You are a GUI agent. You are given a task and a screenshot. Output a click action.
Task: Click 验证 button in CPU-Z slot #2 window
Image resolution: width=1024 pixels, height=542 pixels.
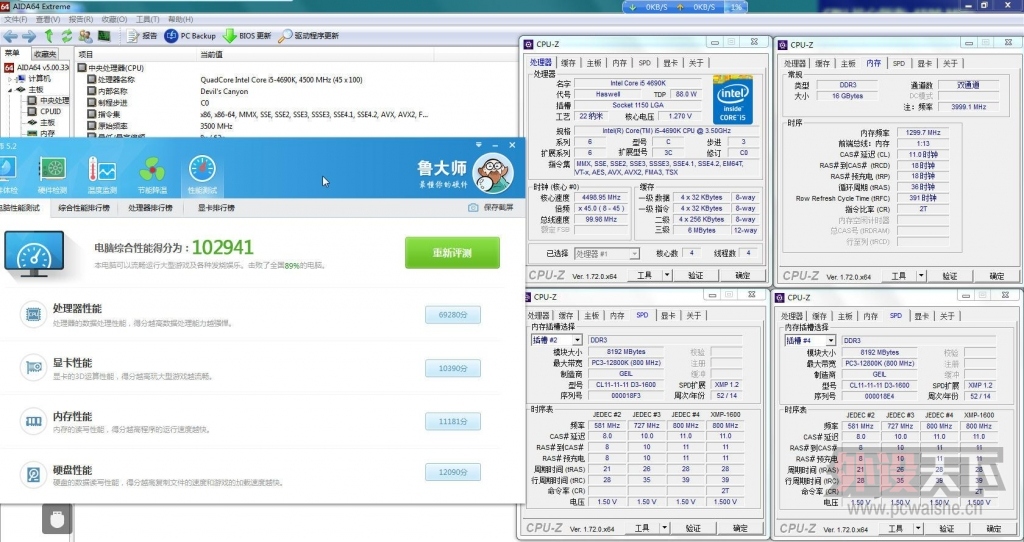tap(693, 528)
